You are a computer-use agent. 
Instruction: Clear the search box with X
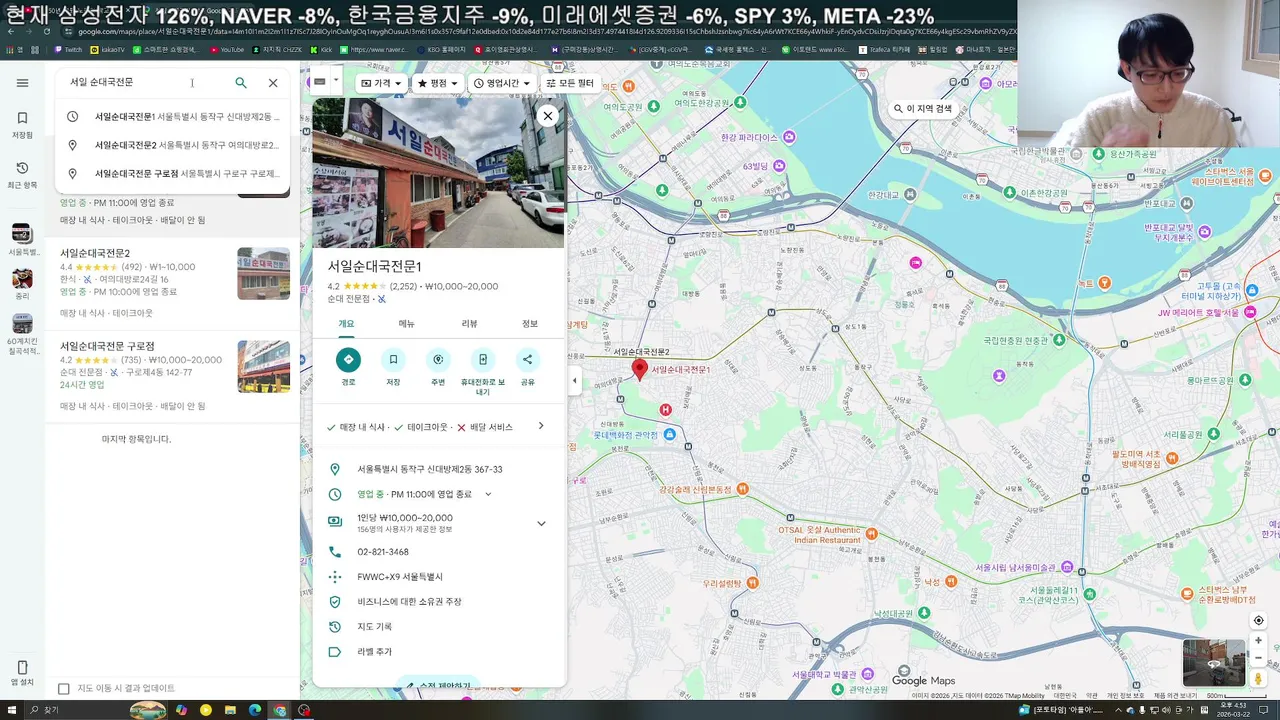(x=273, y=83)
